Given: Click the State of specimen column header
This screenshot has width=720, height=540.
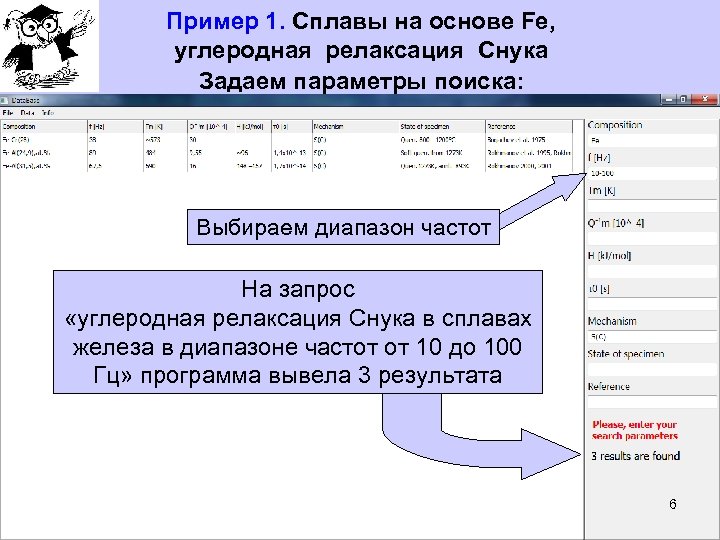Looking at the screenshot, I should click(442, 126).
